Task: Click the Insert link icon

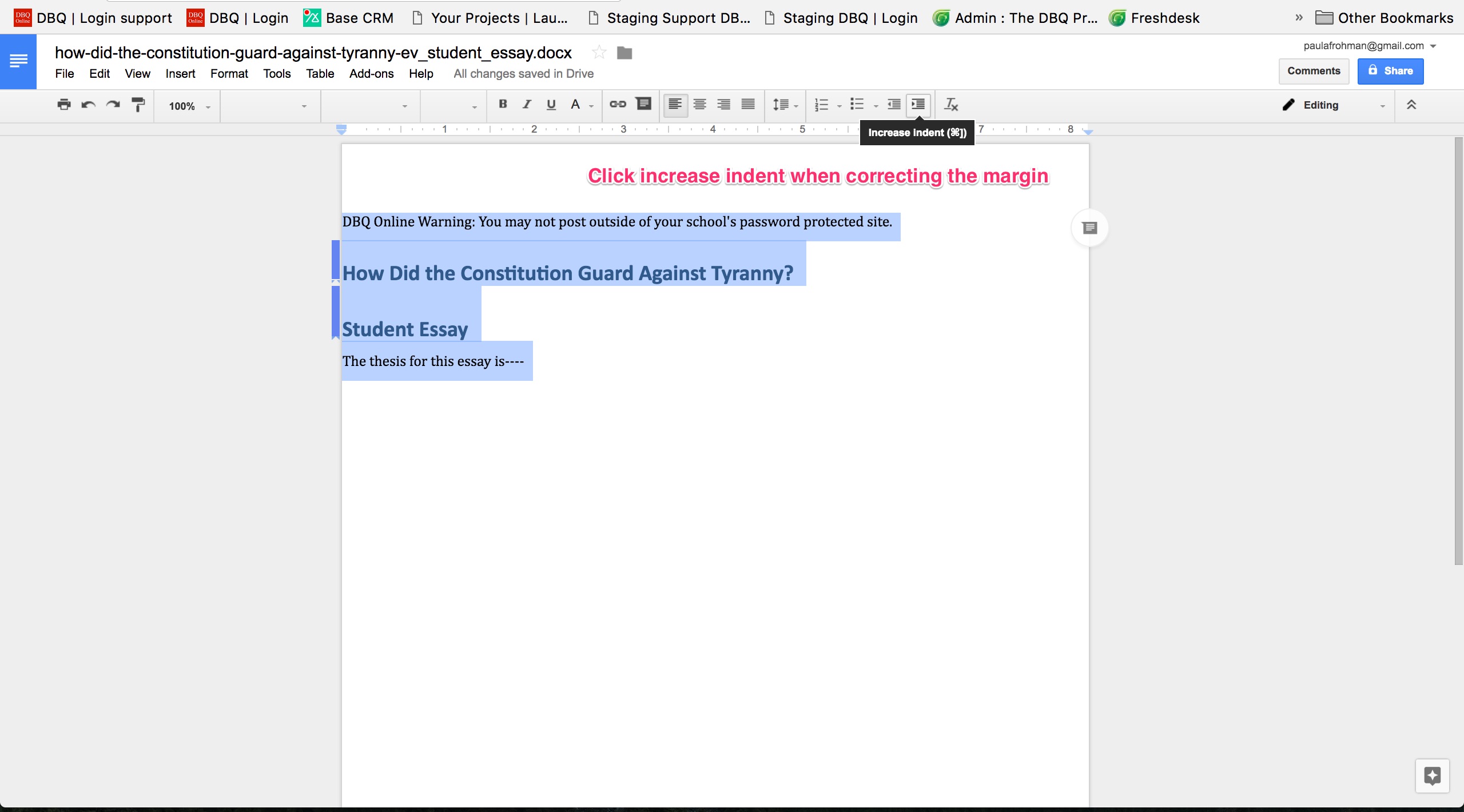Action: [618, 104]
